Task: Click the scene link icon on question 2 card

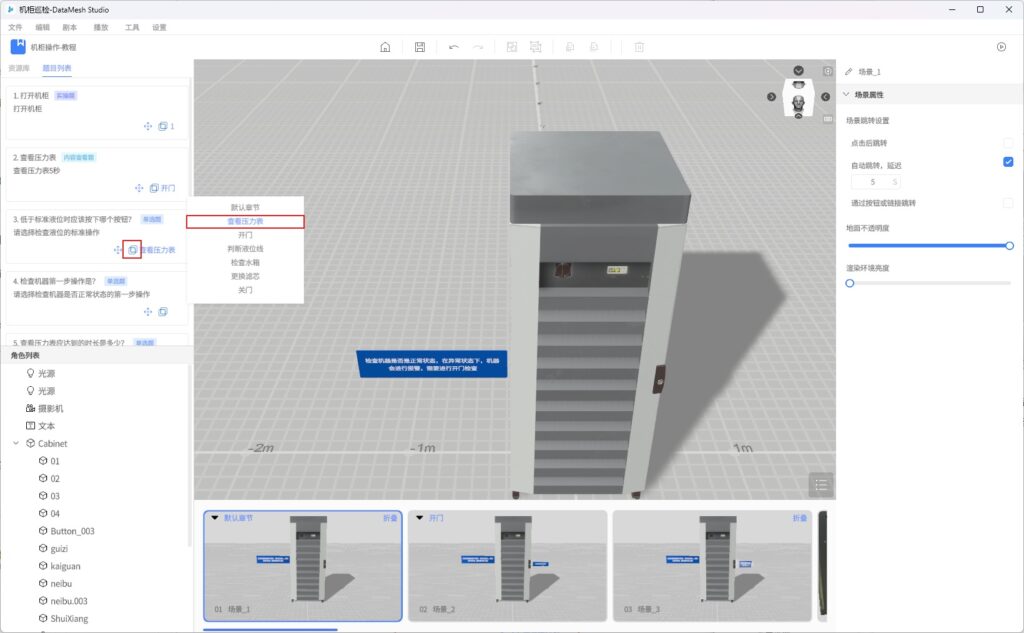Action: click(x=154, y=188)
